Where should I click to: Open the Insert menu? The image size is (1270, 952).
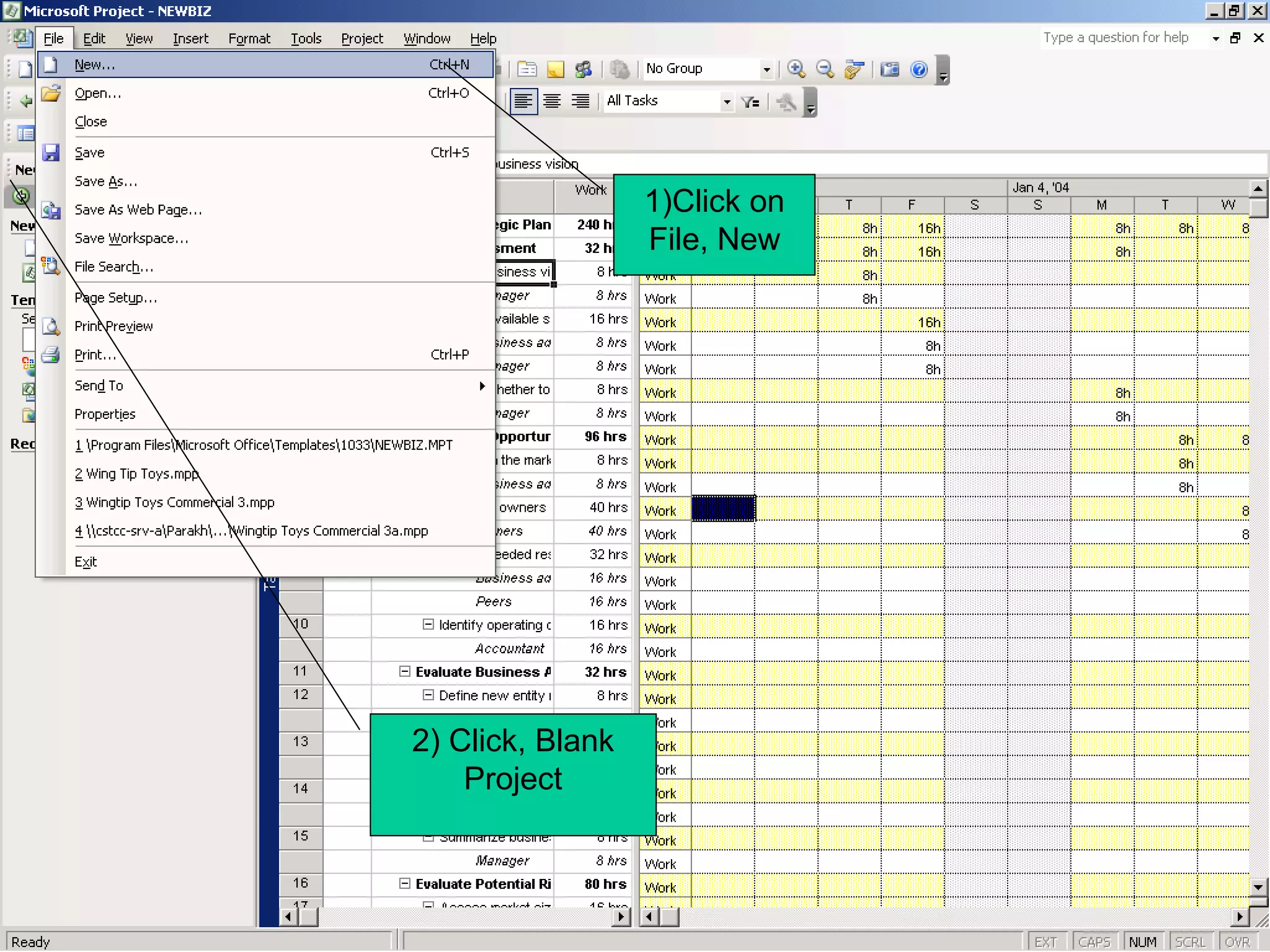coord(190,38)
